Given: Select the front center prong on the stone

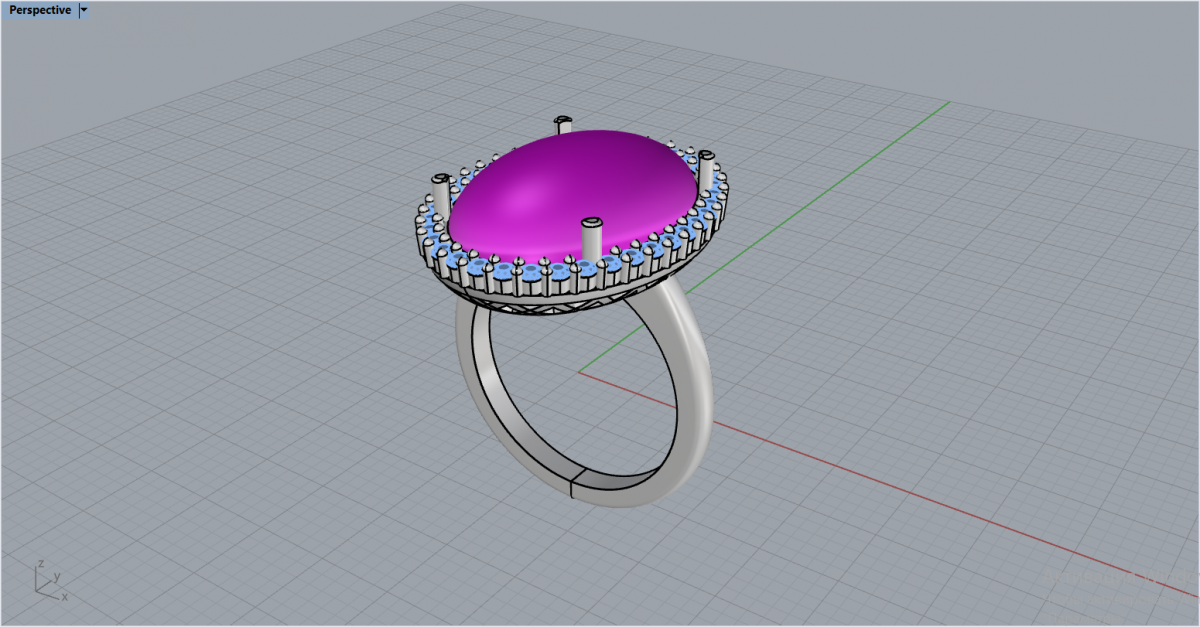Looking at the screenshot, I should [x=590, y=240].
